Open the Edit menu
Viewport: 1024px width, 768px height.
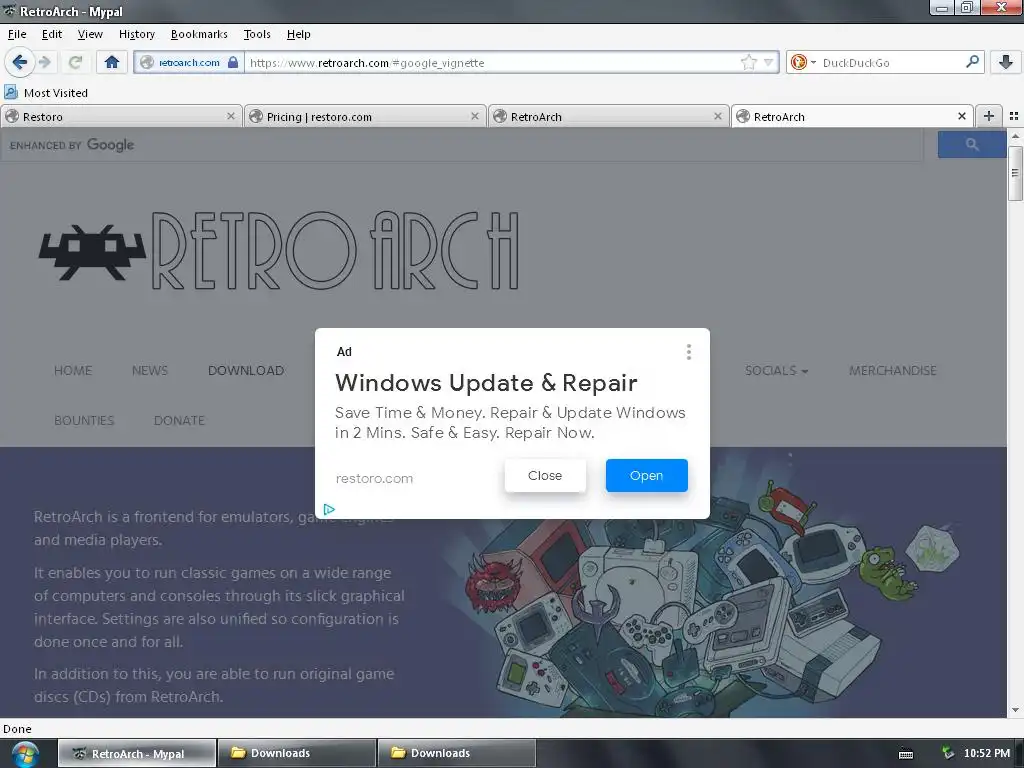(52, 34)
